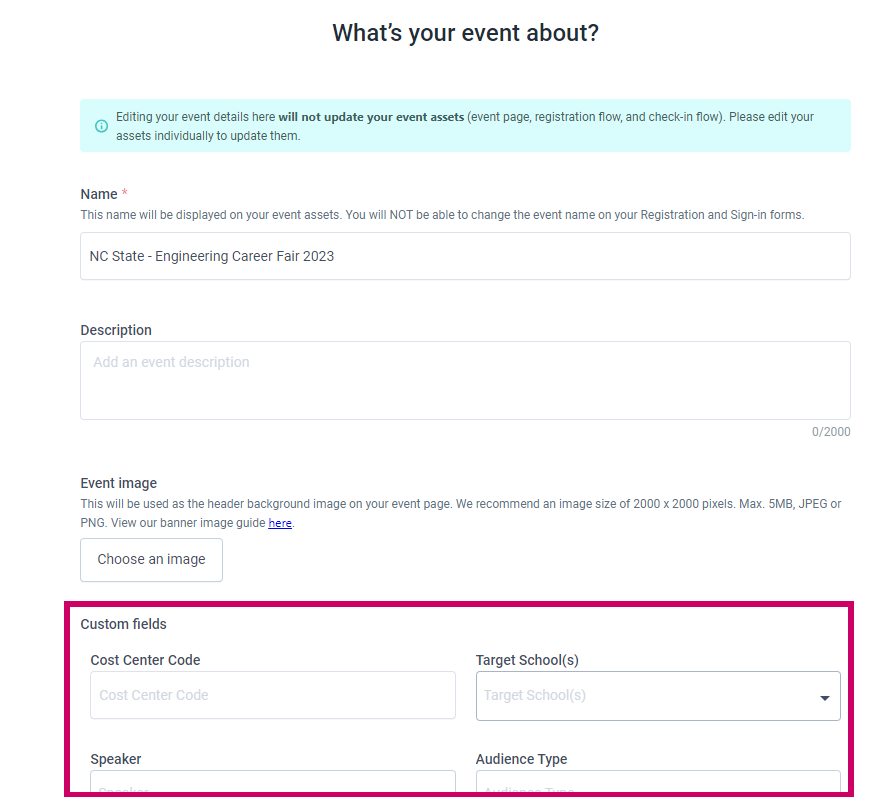
Task: Click the Choose an image button
Action: pos(152,560)
